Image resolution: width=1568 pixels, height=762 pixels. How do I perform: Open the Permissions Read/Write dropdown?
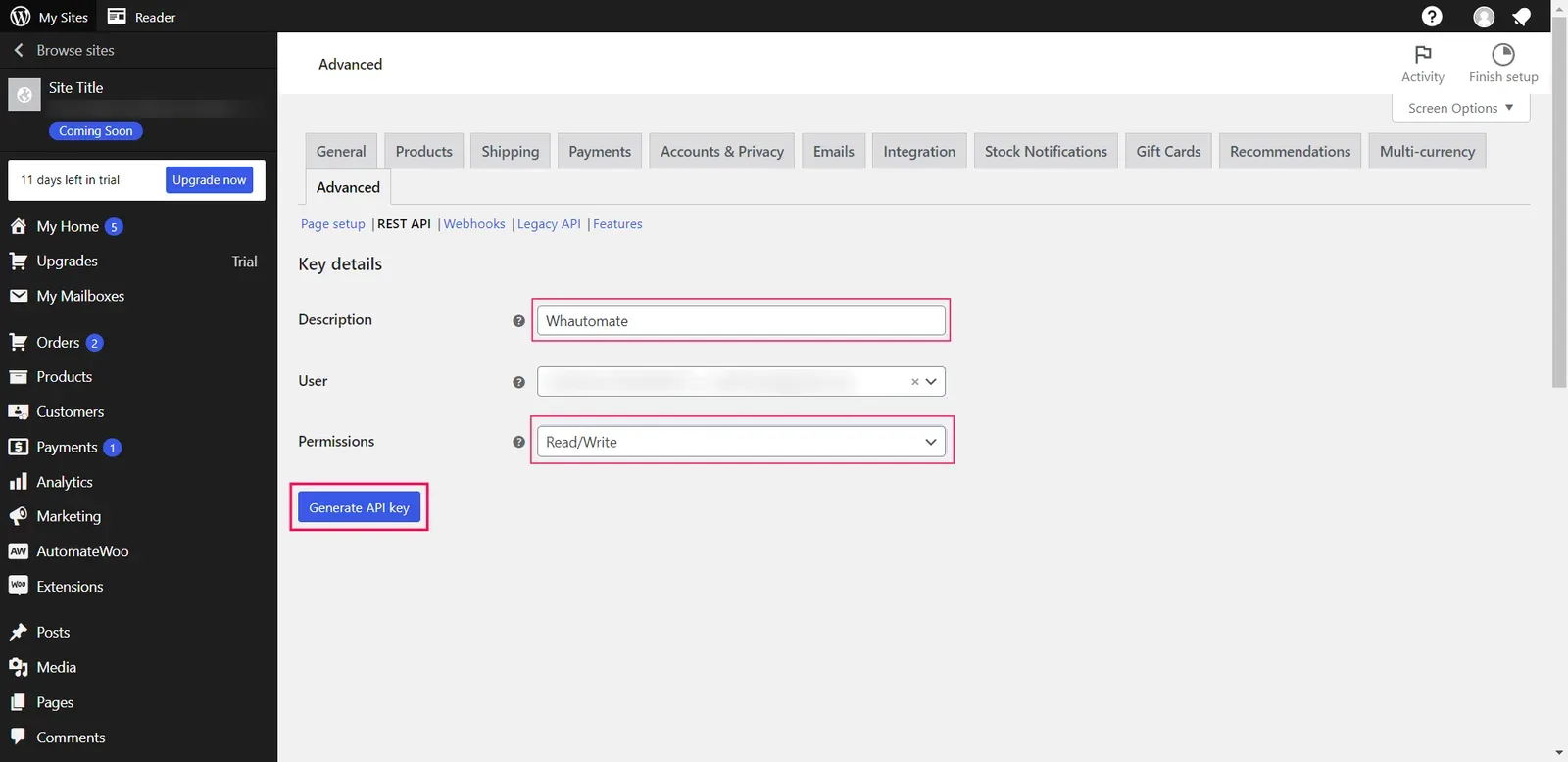tap(741, 442)
